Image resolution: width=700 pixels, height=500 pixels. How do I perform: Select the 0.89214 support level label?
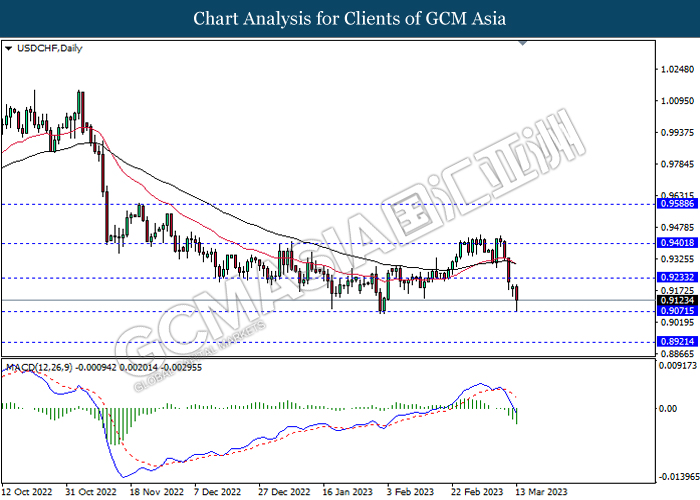[x=677, y=342]
